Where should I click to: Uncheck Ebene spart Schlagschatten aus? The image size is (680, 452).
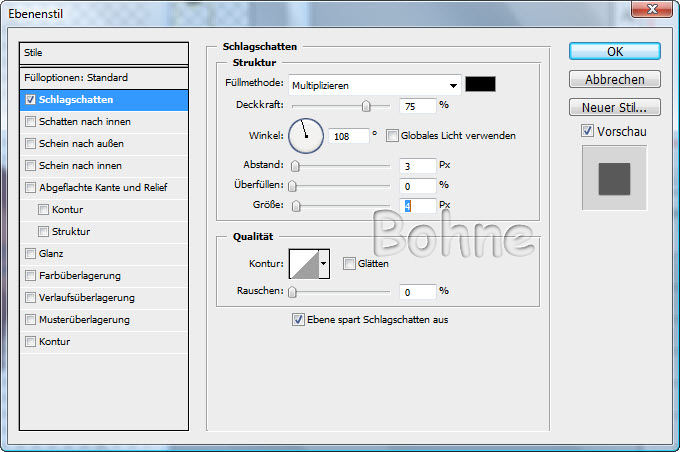pyautogui.click(x=298, y=320)
